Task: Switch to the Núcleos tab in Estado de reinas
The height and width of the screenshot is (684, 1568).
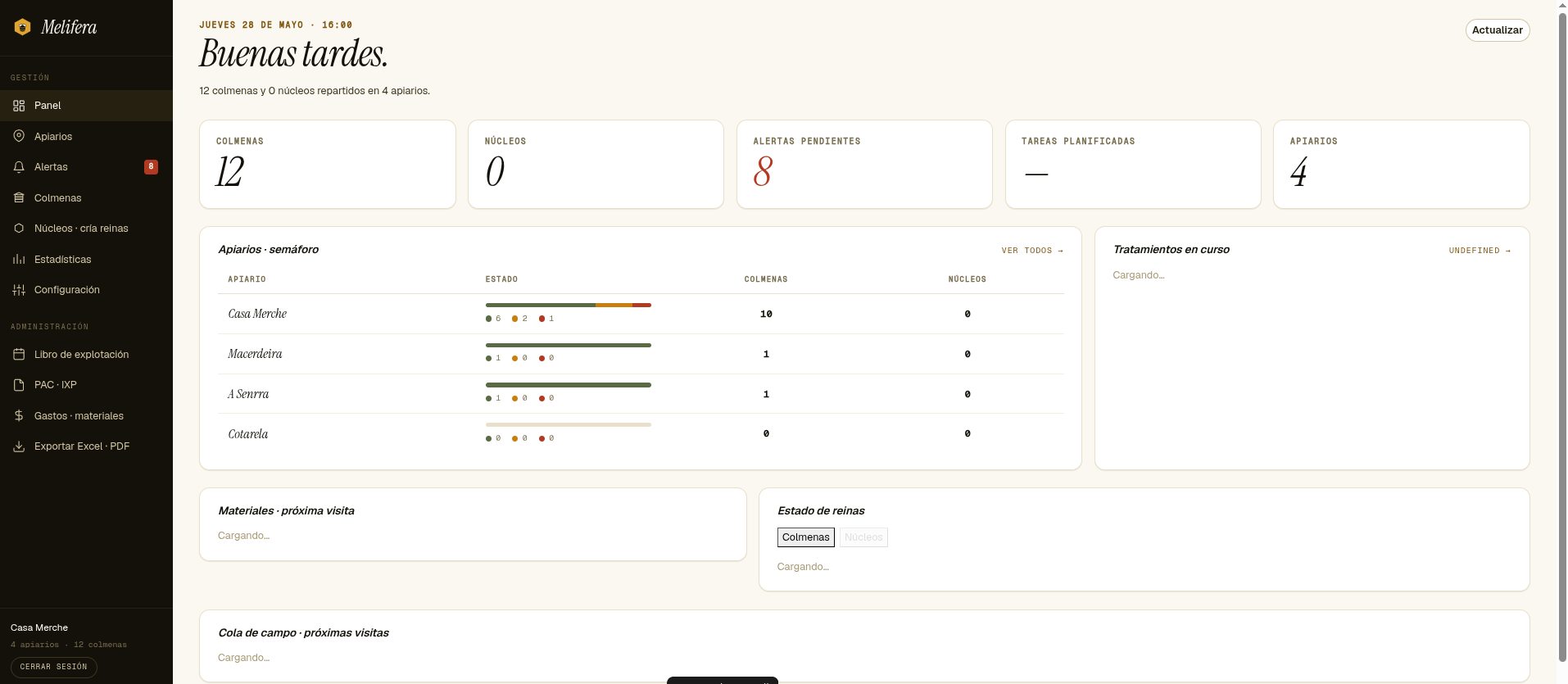Action: (x=863, y=537)
